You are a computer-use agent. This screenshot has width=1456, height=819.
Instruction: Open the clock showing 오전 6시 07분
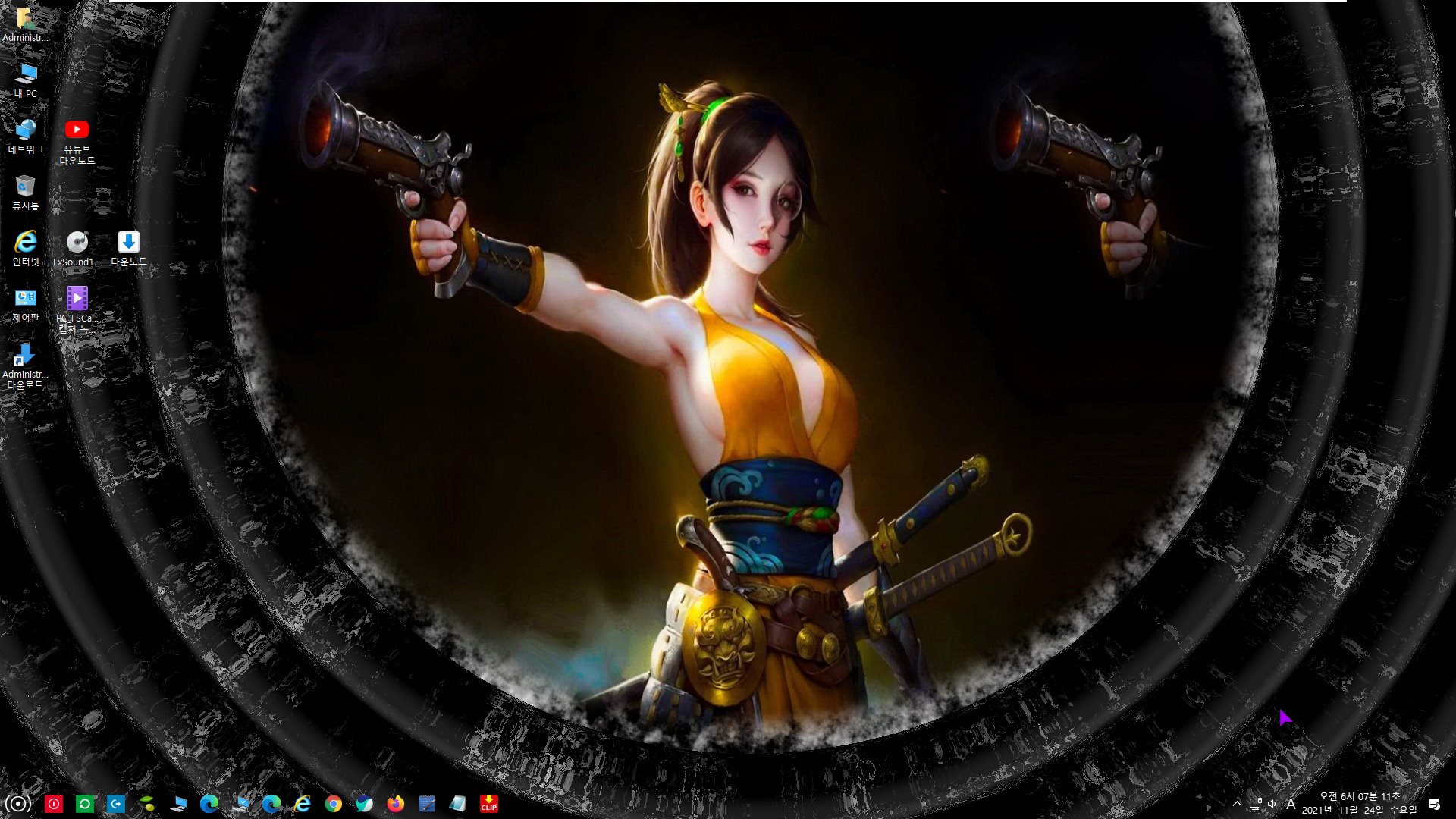point(1359,803)
